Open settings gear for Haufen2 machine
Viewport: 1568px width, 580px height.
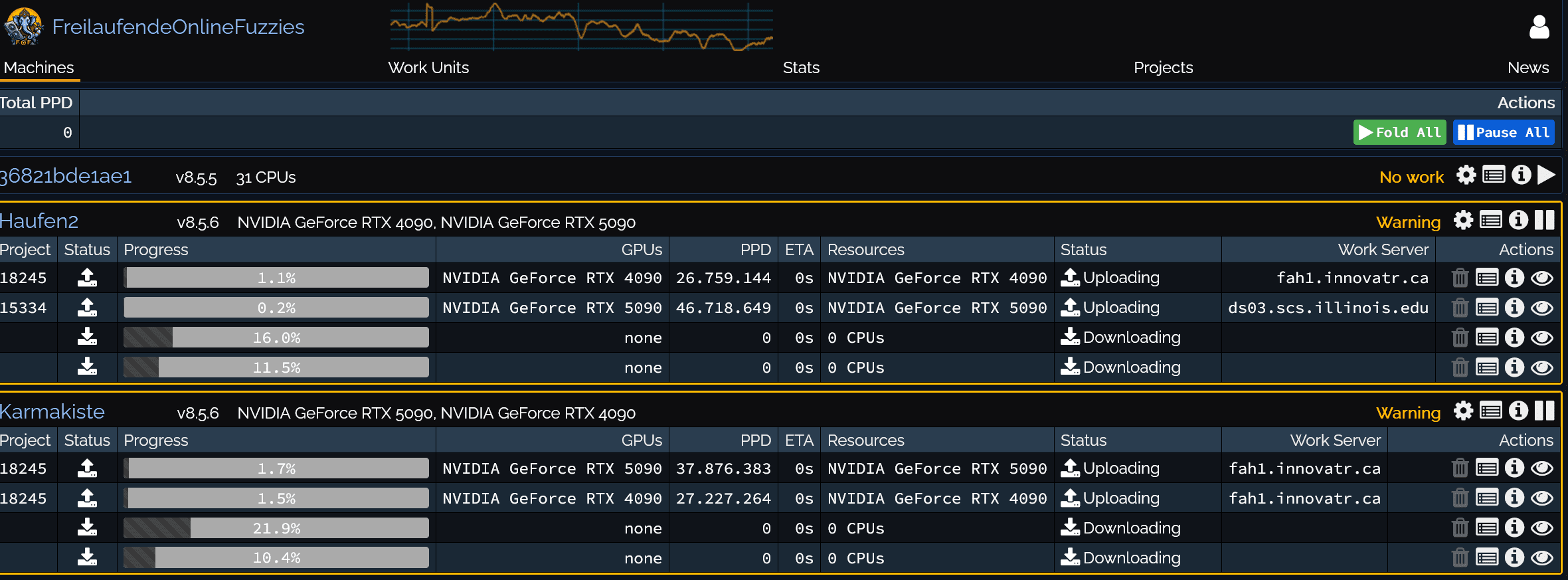click(1463, 221)
